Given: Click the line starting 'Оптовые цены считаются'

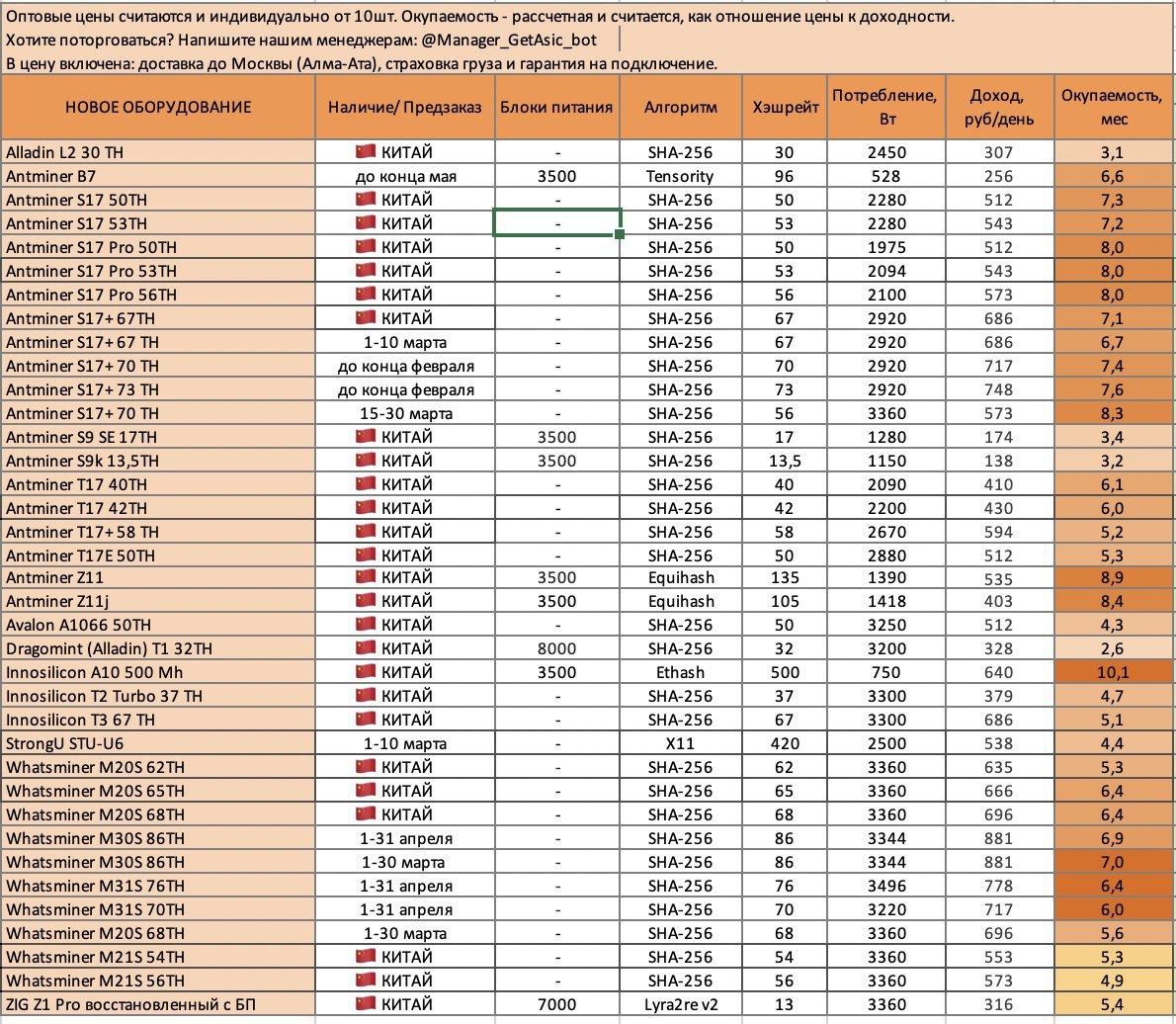Looking at the screenshot, I should pyautogui.click(x=480, y=16).
